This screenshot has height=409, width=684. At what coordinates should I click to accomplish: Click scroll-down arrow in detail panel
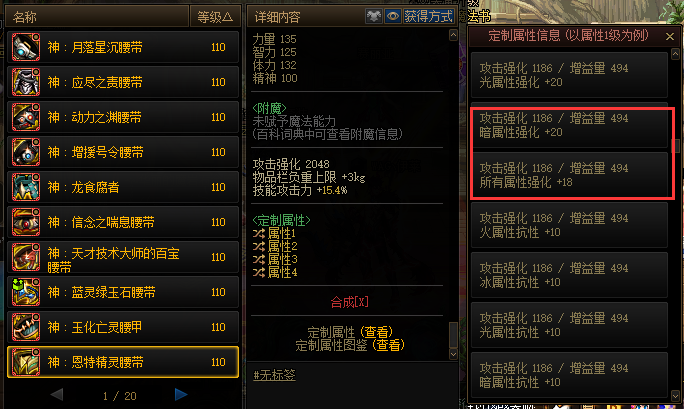point(453,354)
